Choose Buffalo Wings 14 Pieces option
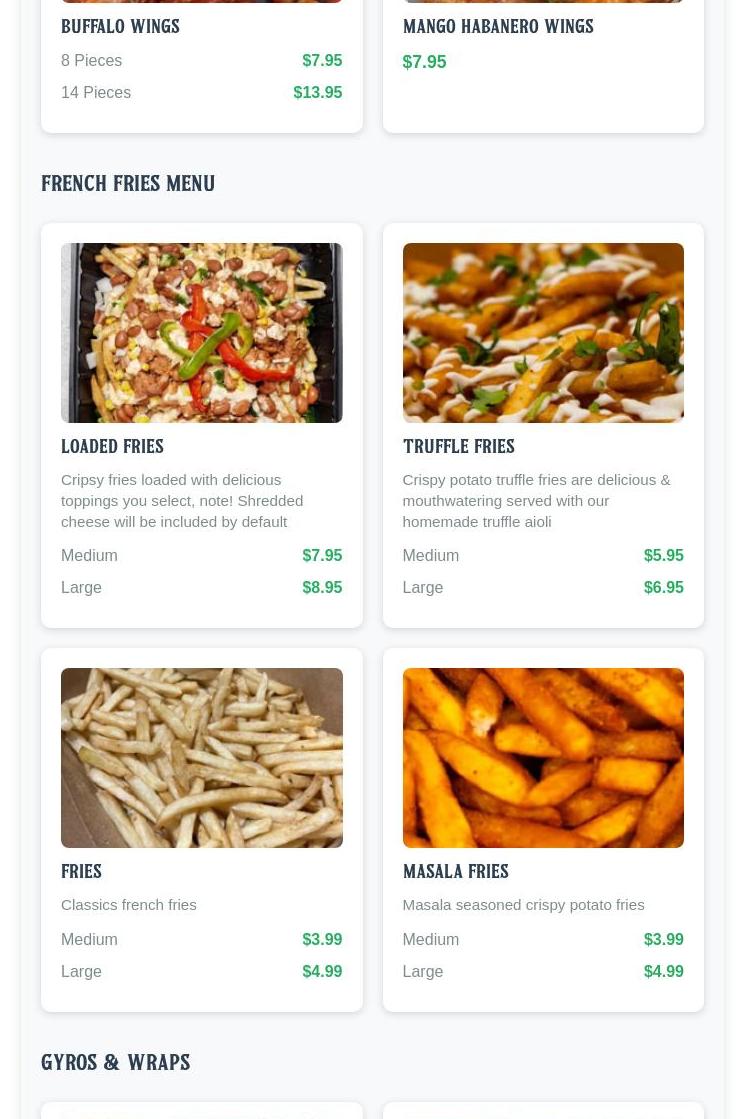 coord(202,93)
